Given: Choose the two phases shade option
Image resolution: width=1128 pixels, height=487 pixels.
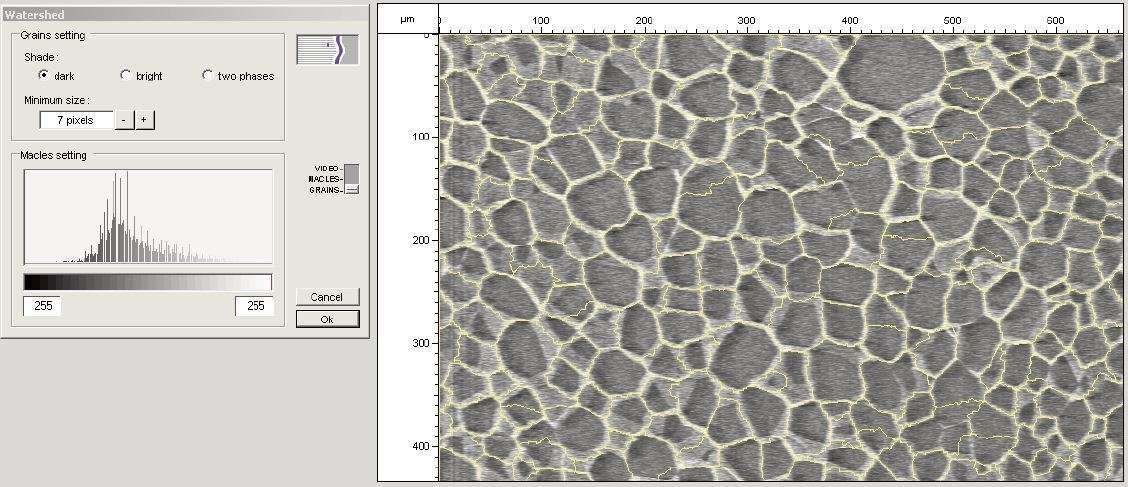Looking at the screenshot, I should (x=208, y=75).
